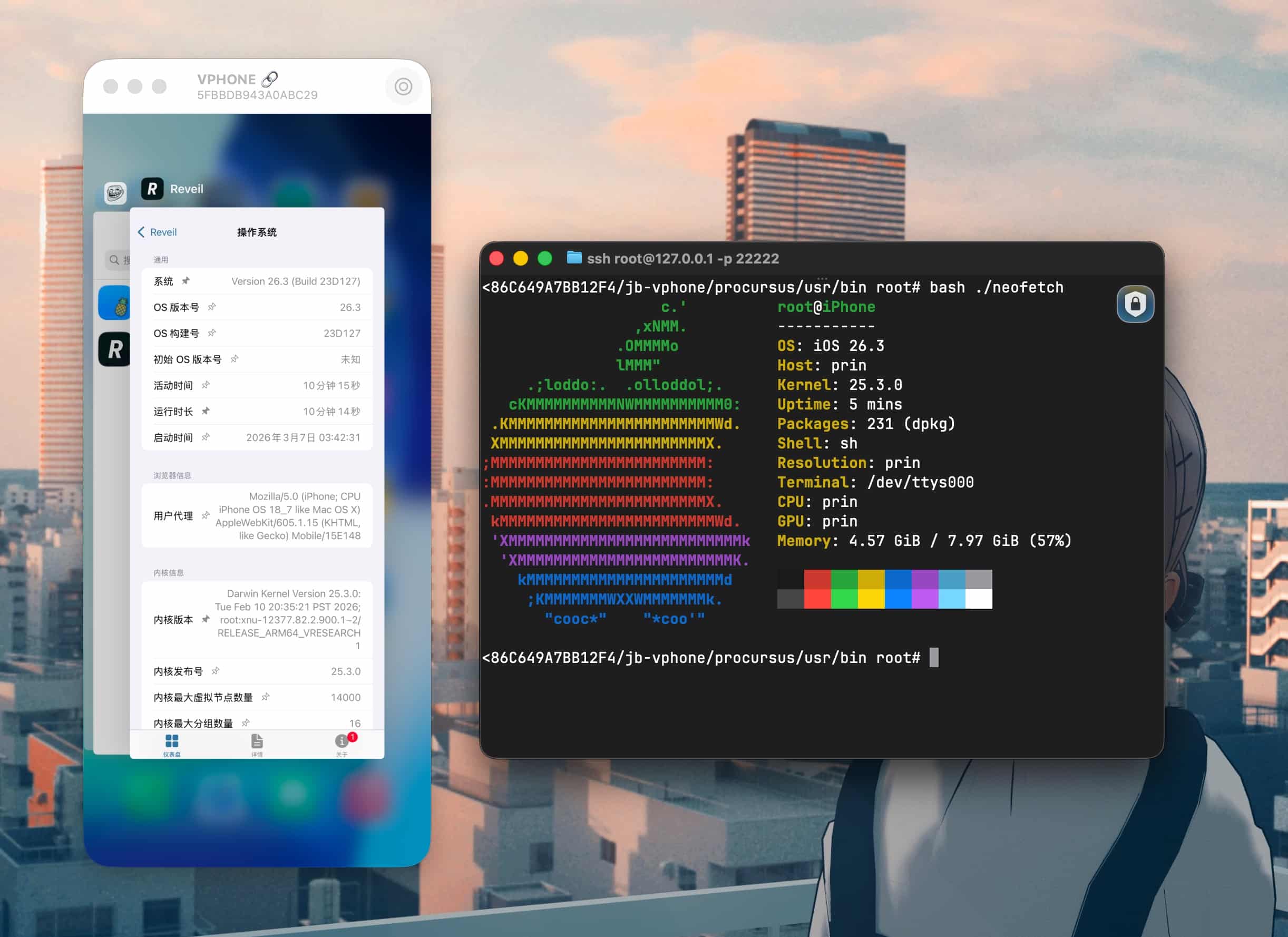Open the trollface app icon in app switcher
The width and height of the screenshot is (1288, 937).
pyautogui.click(x=115, y=193)
